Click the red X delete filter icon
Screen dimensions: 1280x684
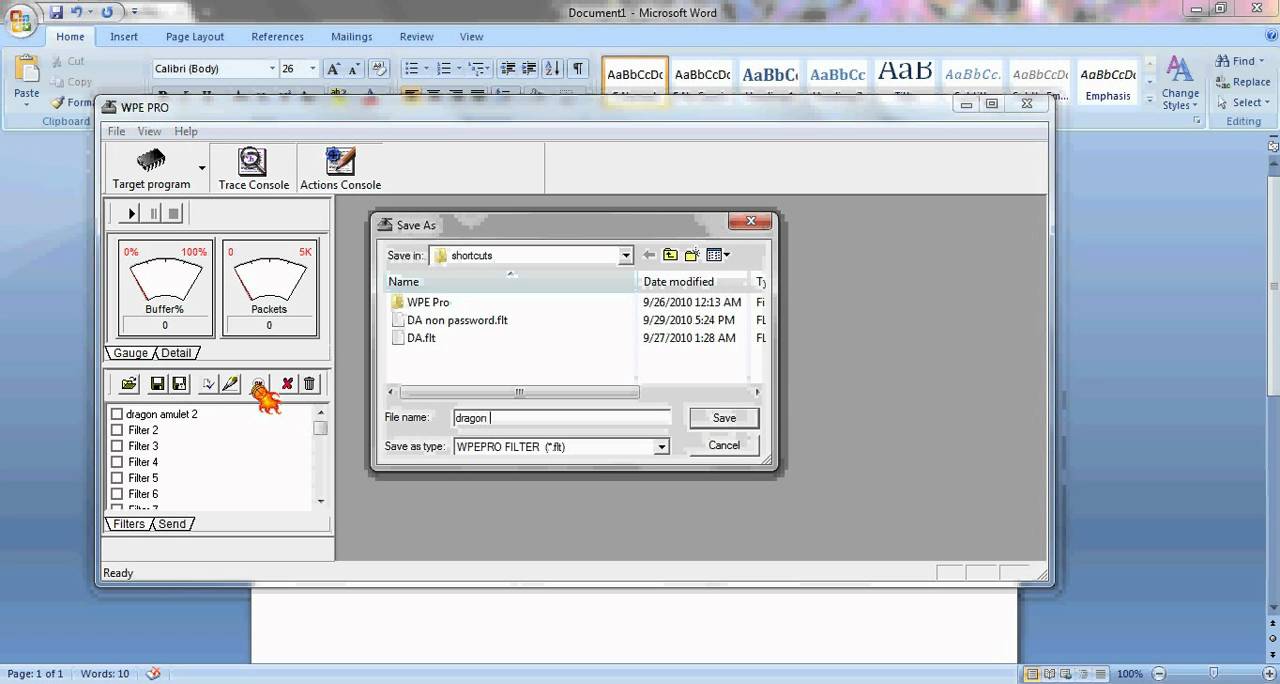click(287, 384)
